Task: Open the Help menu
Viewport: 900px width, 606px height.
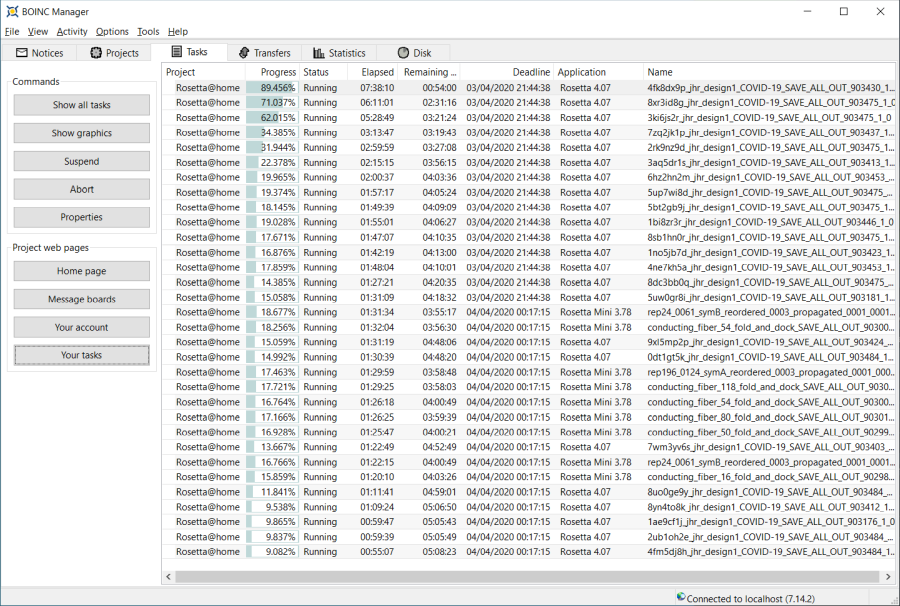Action: (x=178, y=32)
